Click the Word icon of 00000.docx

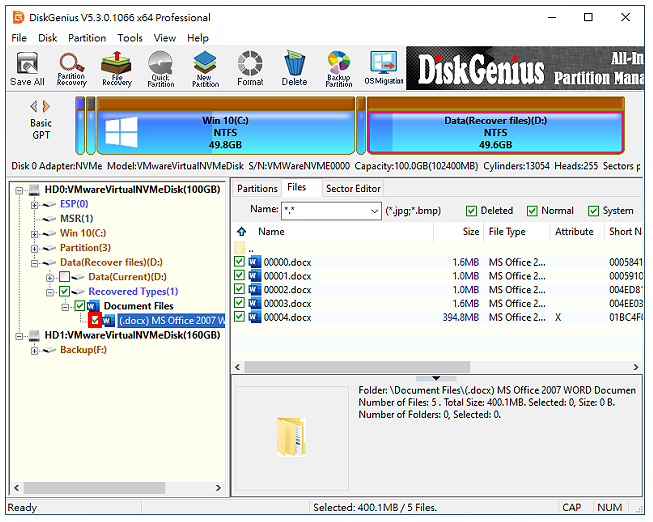254,262
